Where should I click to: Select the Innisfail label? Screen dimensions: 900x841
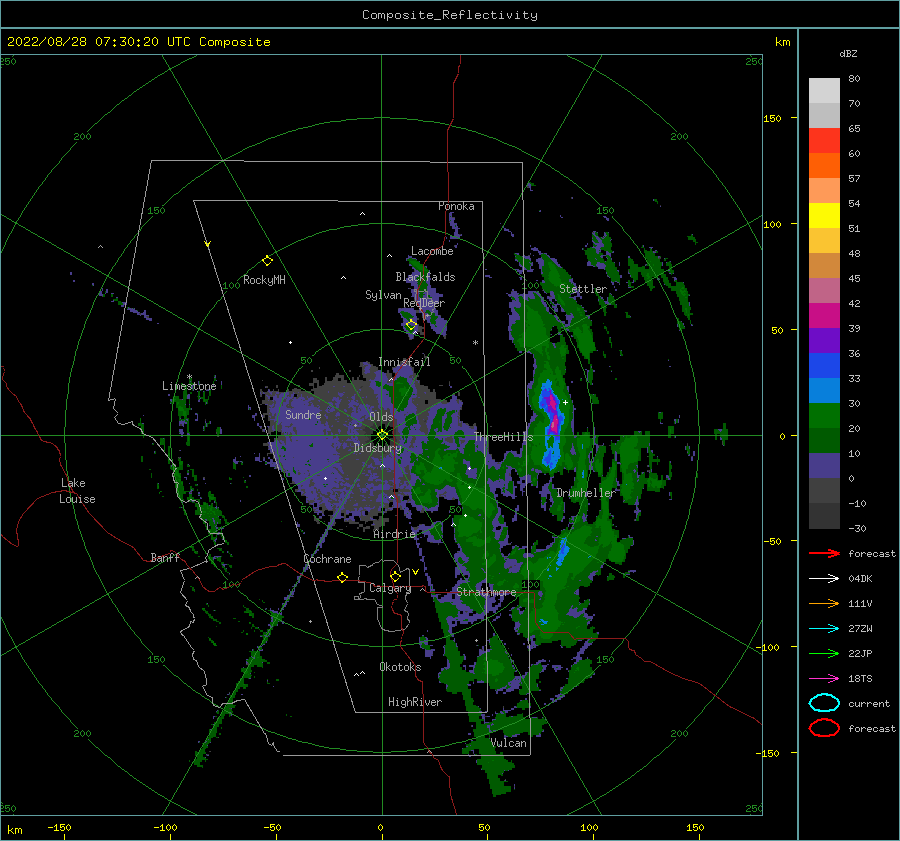pyautogui.click(x=404, y=362)
